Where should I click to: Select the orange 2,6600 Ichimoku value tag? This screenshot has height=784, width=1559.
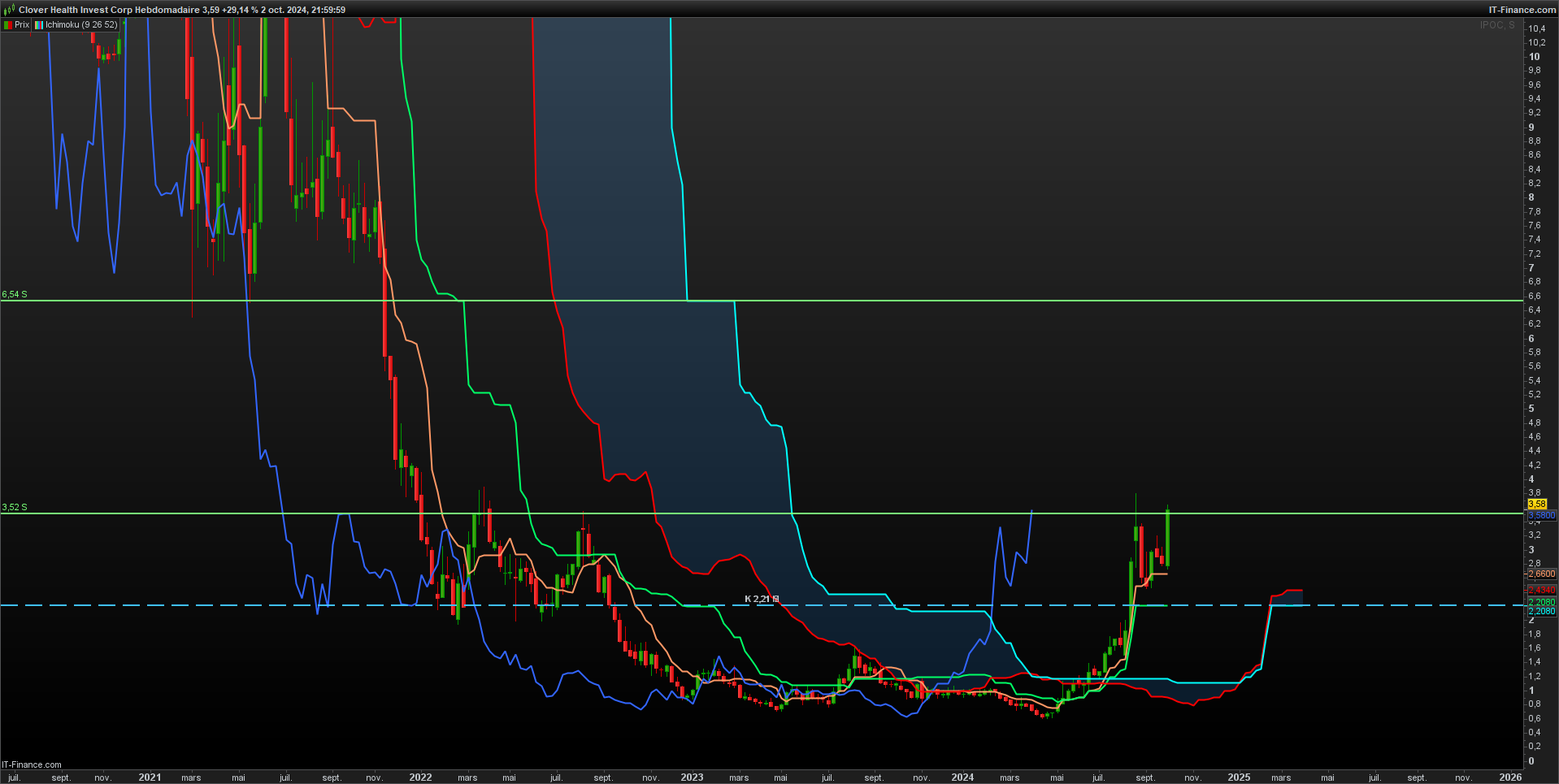[1542, 574]
